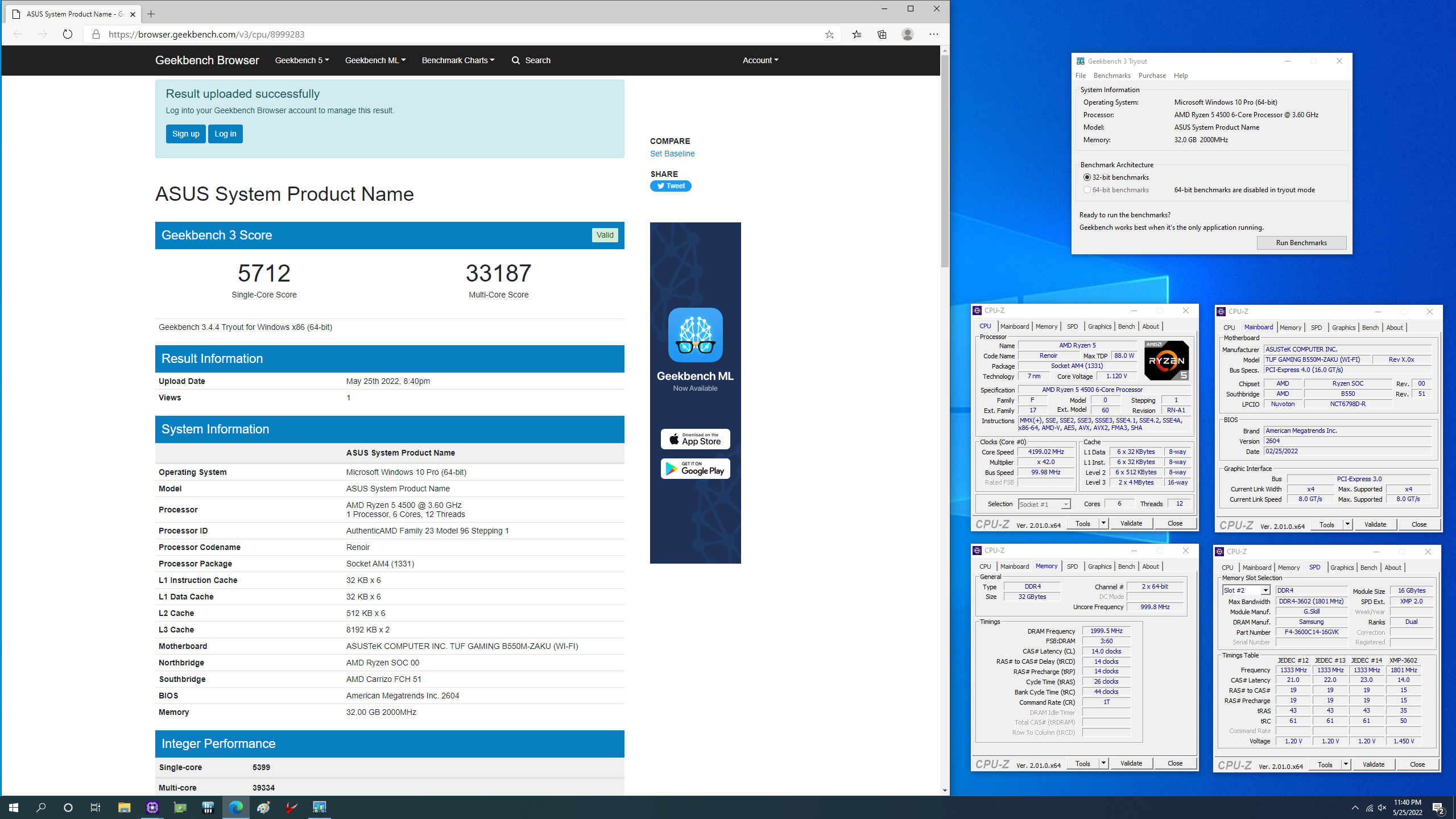Image resolution: width=1456 pixels, height=819 pixels.
Task: Open a new browser tab
Action: [151, 14]
